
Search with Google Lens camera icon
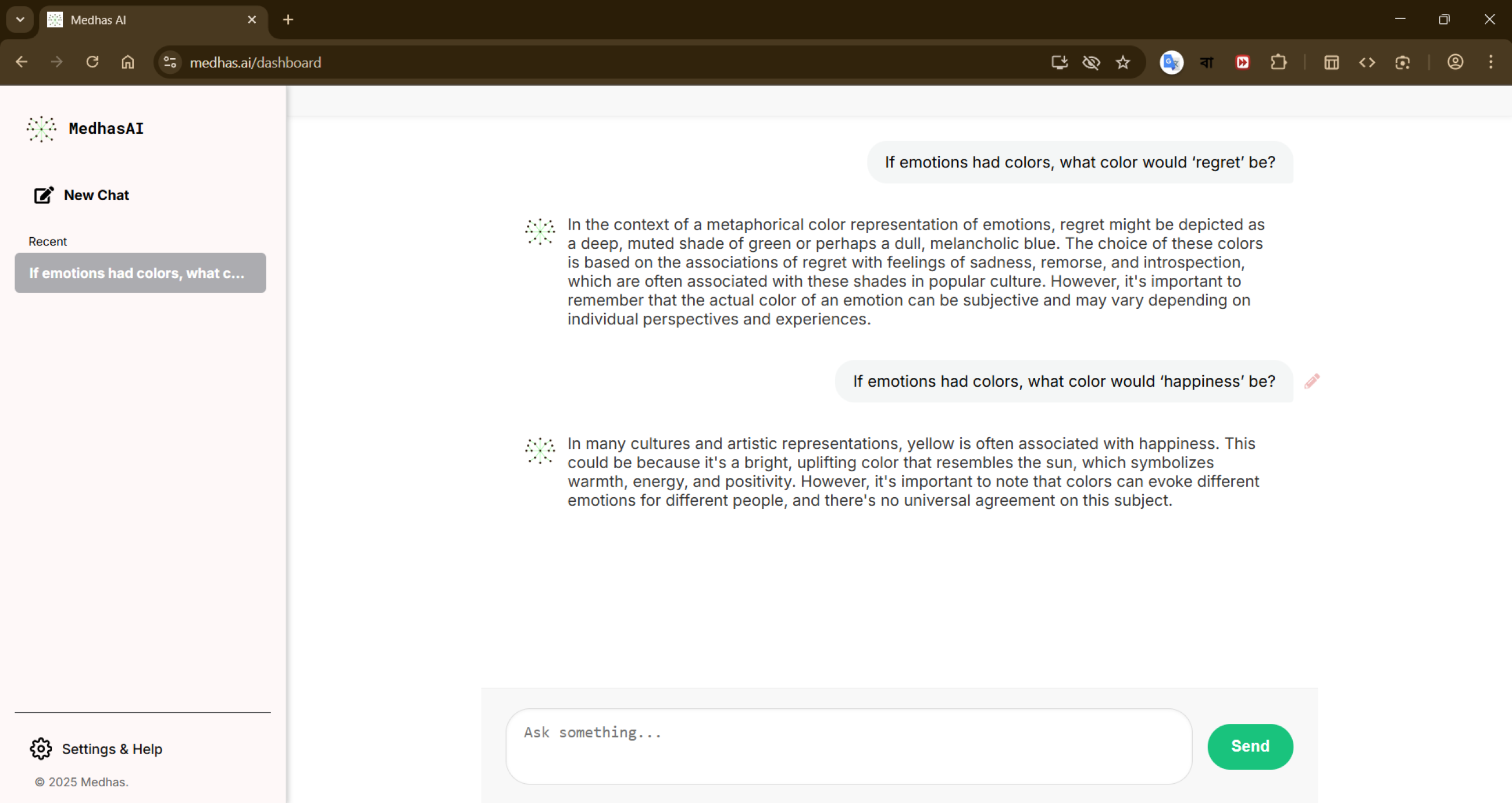click(1403, 62)
